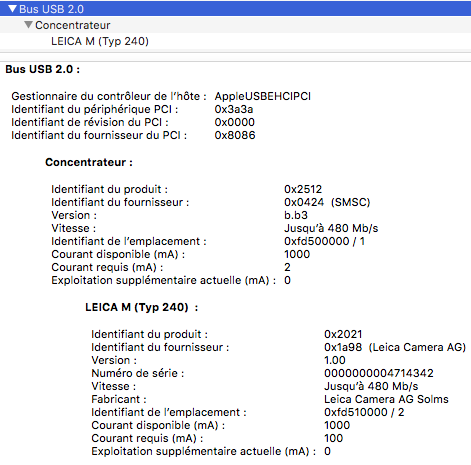Click the Leica required current value 100
Screen dimensions: 471x465
[334, 438]
